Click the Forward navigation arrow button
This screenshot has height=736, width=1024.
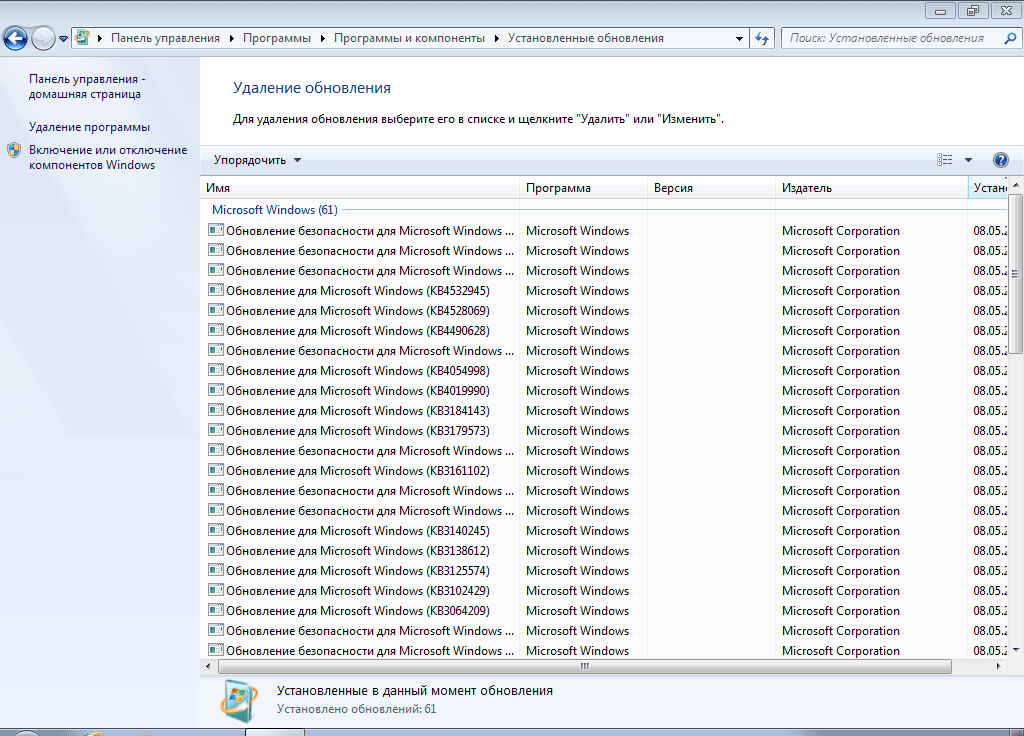point(43,39)
